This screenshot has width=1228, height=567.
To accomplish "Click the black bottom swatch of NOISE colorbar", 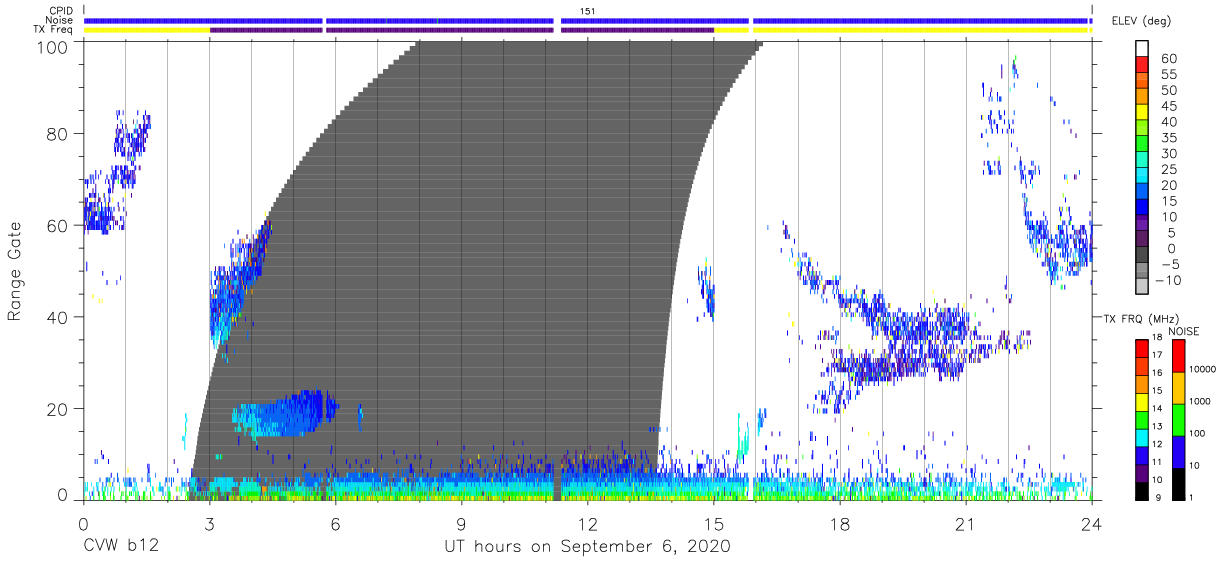I will tap(1179, 483).
